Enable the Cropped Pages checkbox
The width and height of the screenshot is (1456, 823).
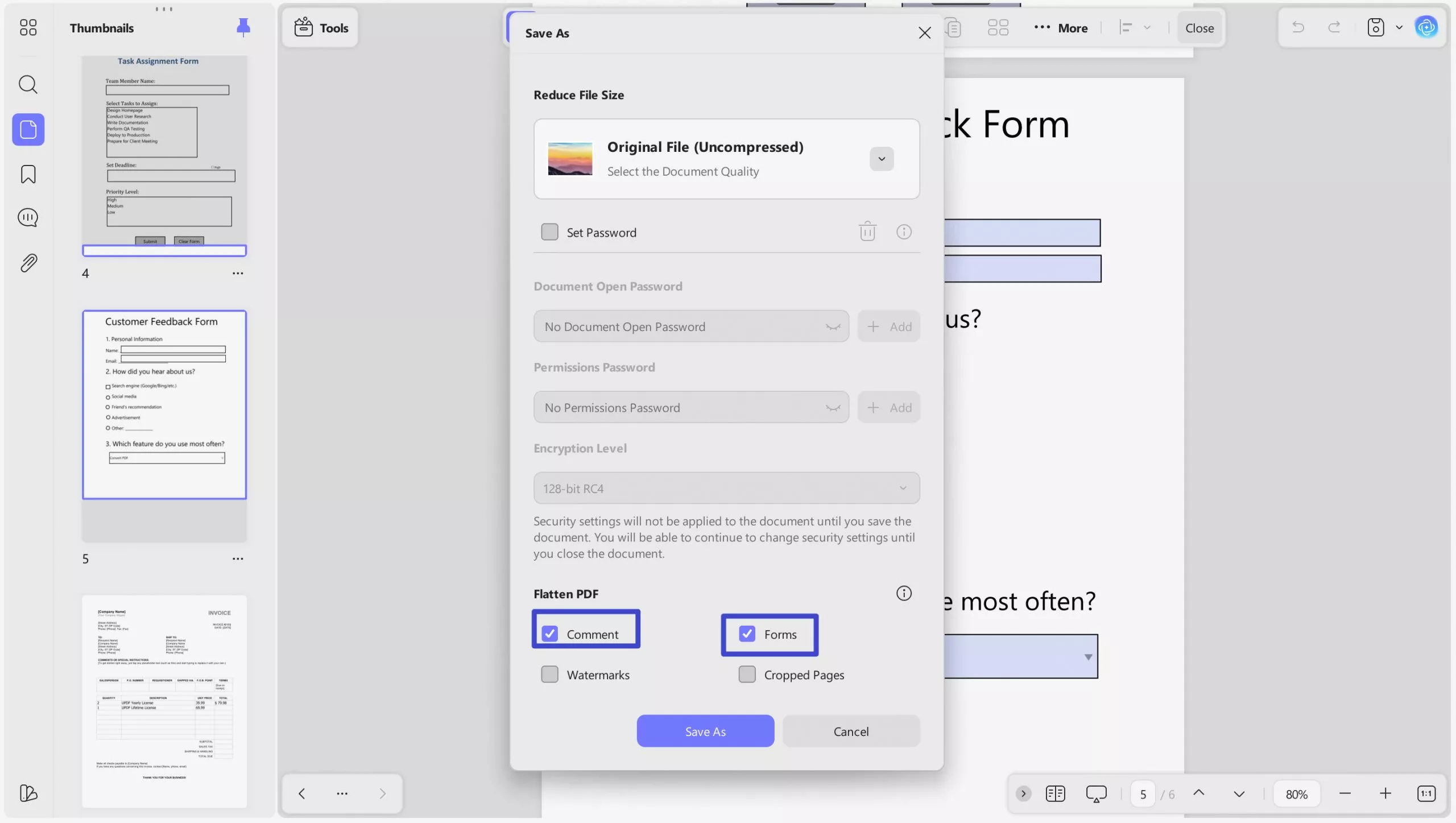pos(746,674)
